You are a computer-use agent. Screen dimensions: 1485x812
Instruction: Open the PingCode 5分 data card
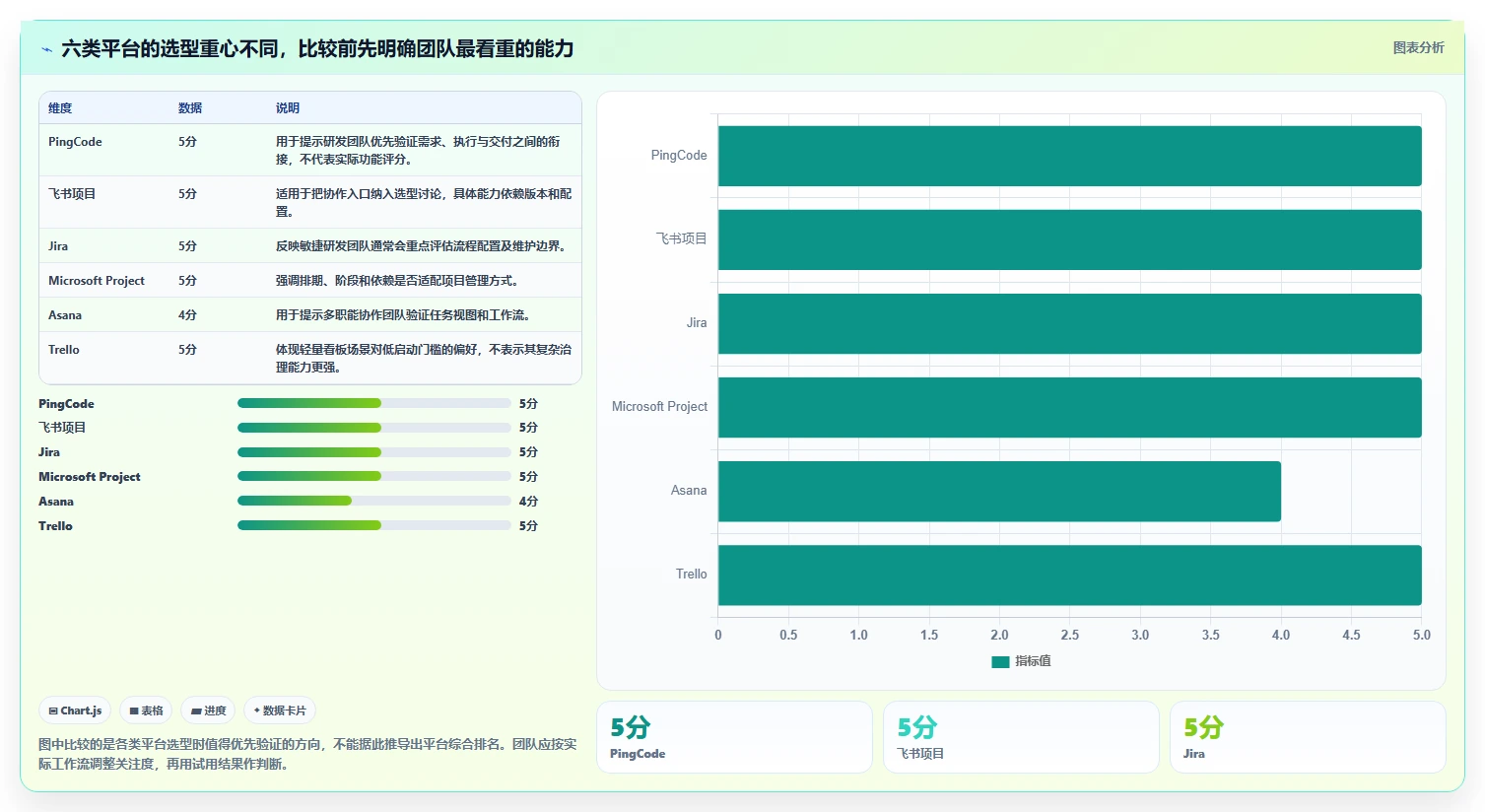(734, 737)
